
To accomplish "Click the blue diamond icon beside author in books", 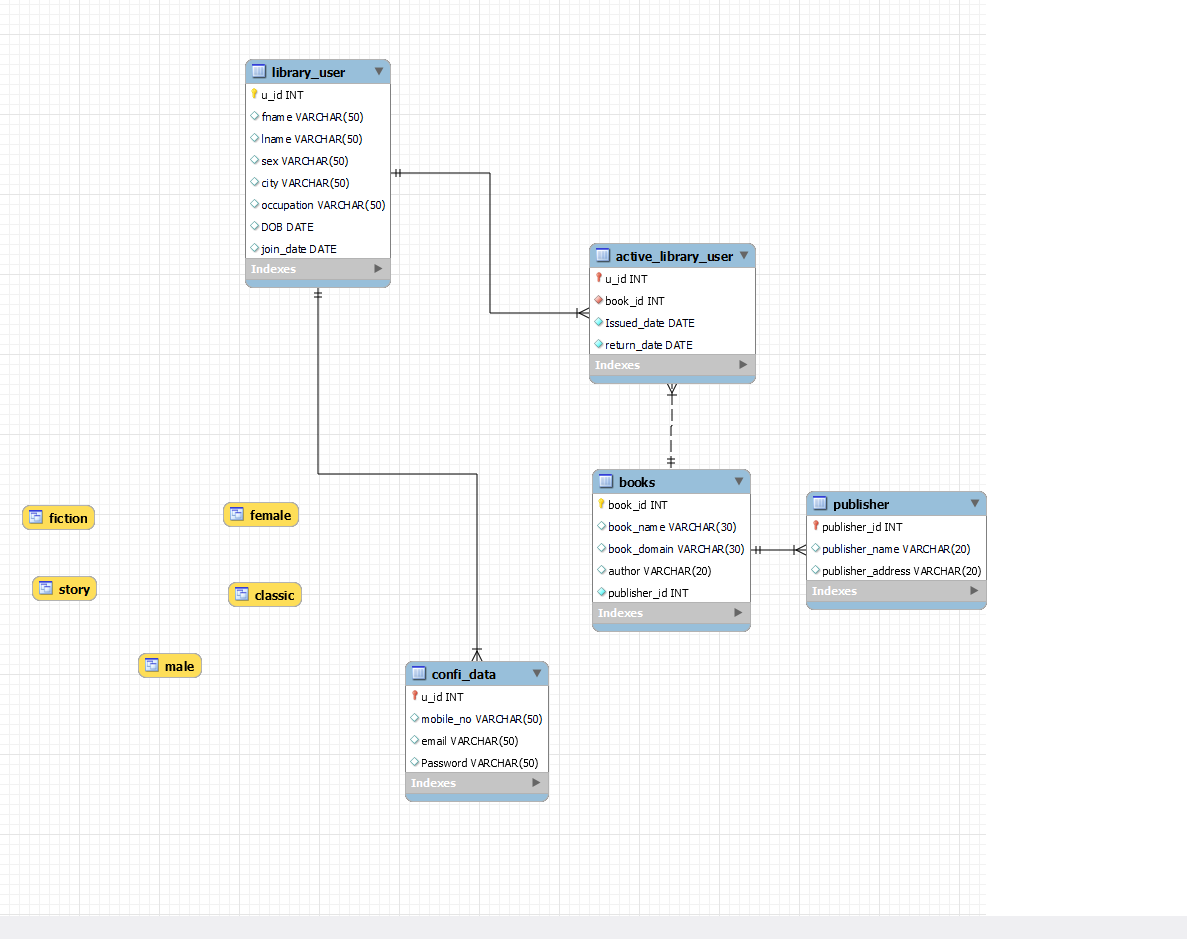I will (x=601, y=570).
